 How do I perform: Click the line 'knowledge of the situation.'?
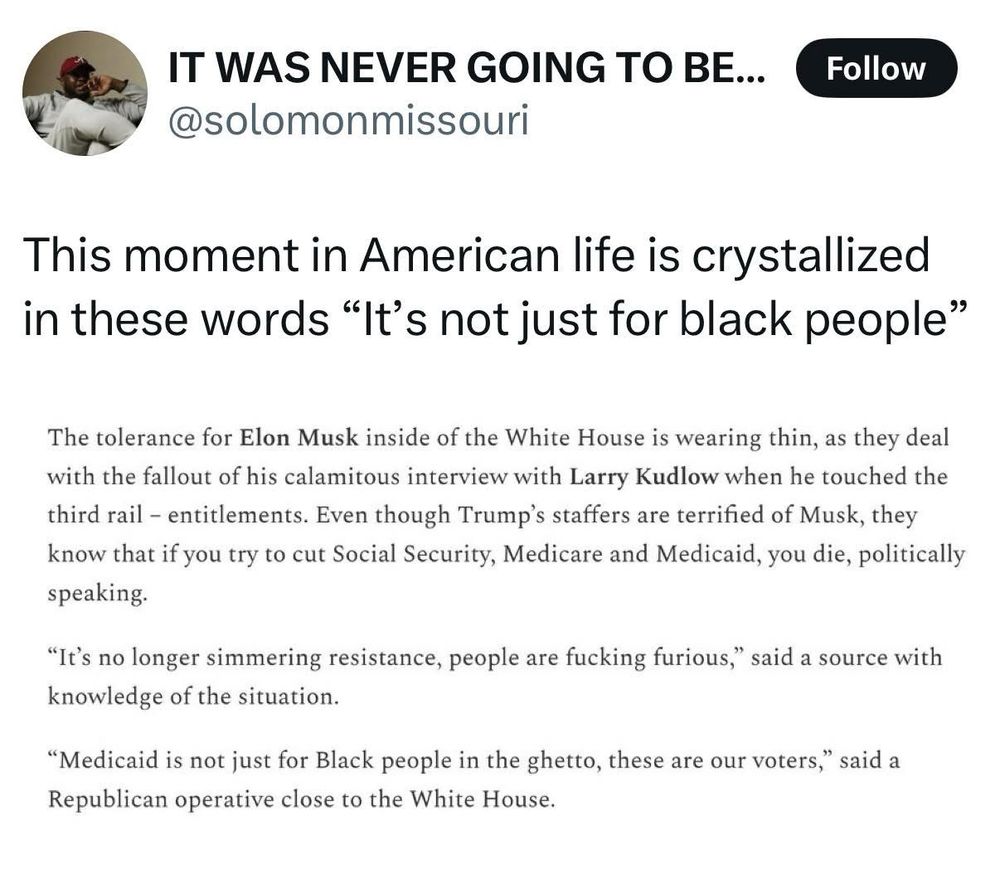pyautogui.click(x=193, y=697)
